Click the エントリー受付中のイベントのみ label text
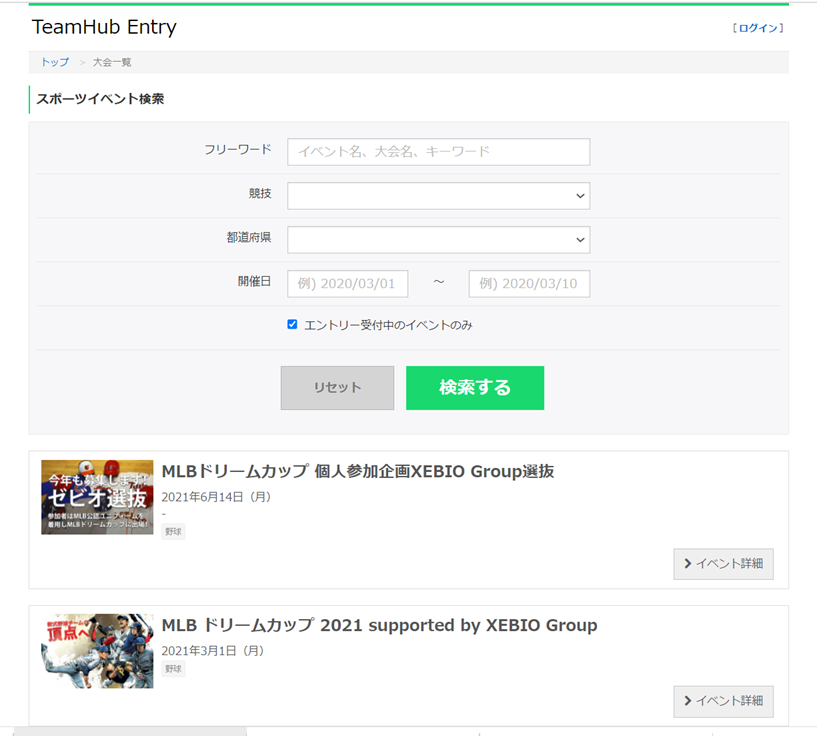Screen dimensions: 817x736 pyautogui.click(x=388, y=325)
